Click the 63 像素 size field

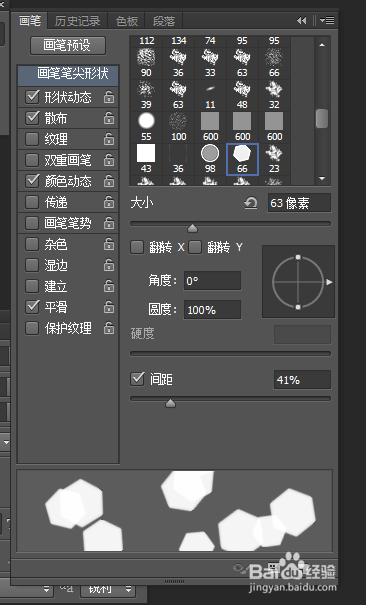299,203
